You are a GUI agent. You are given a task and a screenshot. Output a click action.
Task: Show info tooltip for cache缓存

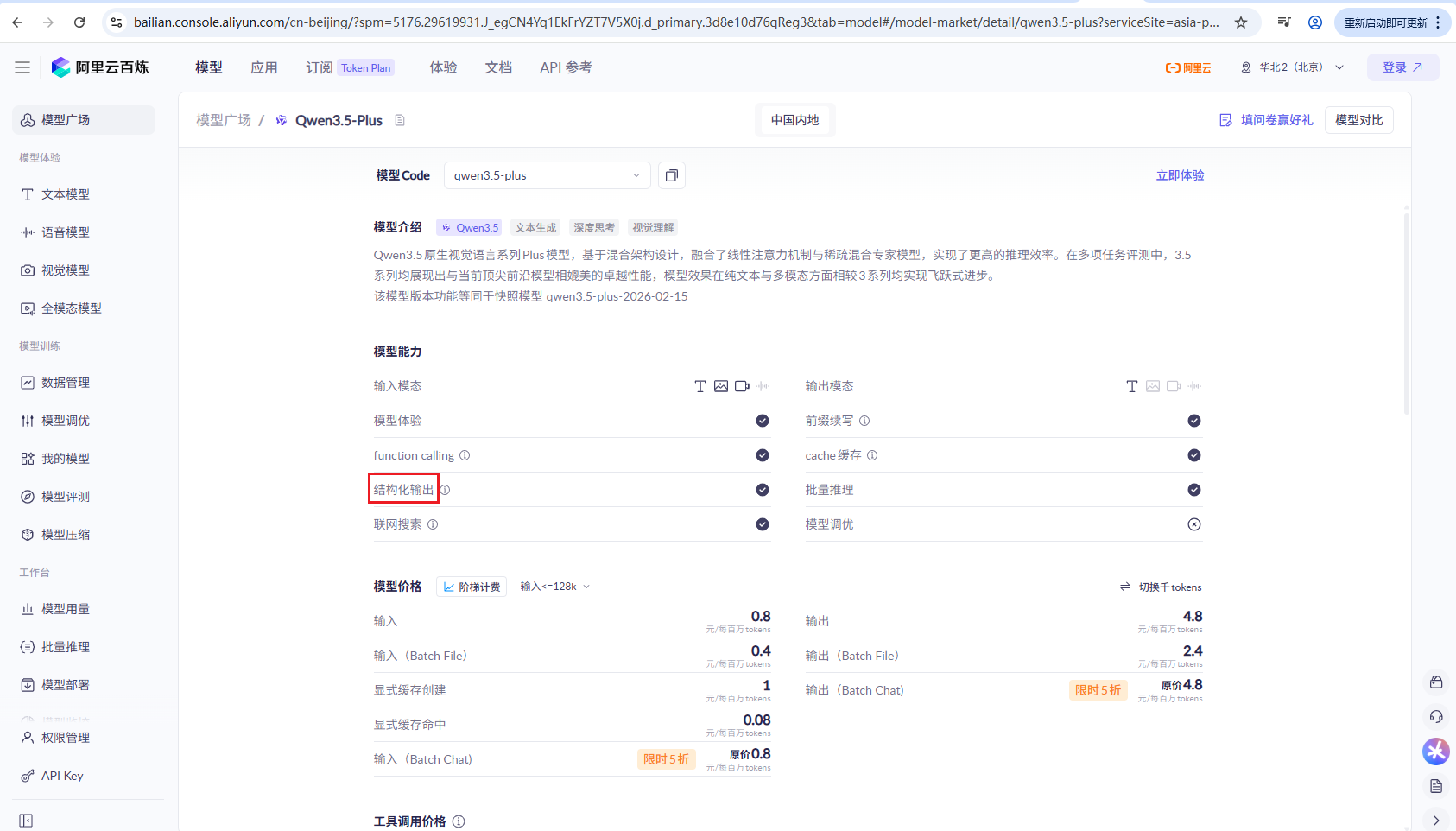(872, 455)
